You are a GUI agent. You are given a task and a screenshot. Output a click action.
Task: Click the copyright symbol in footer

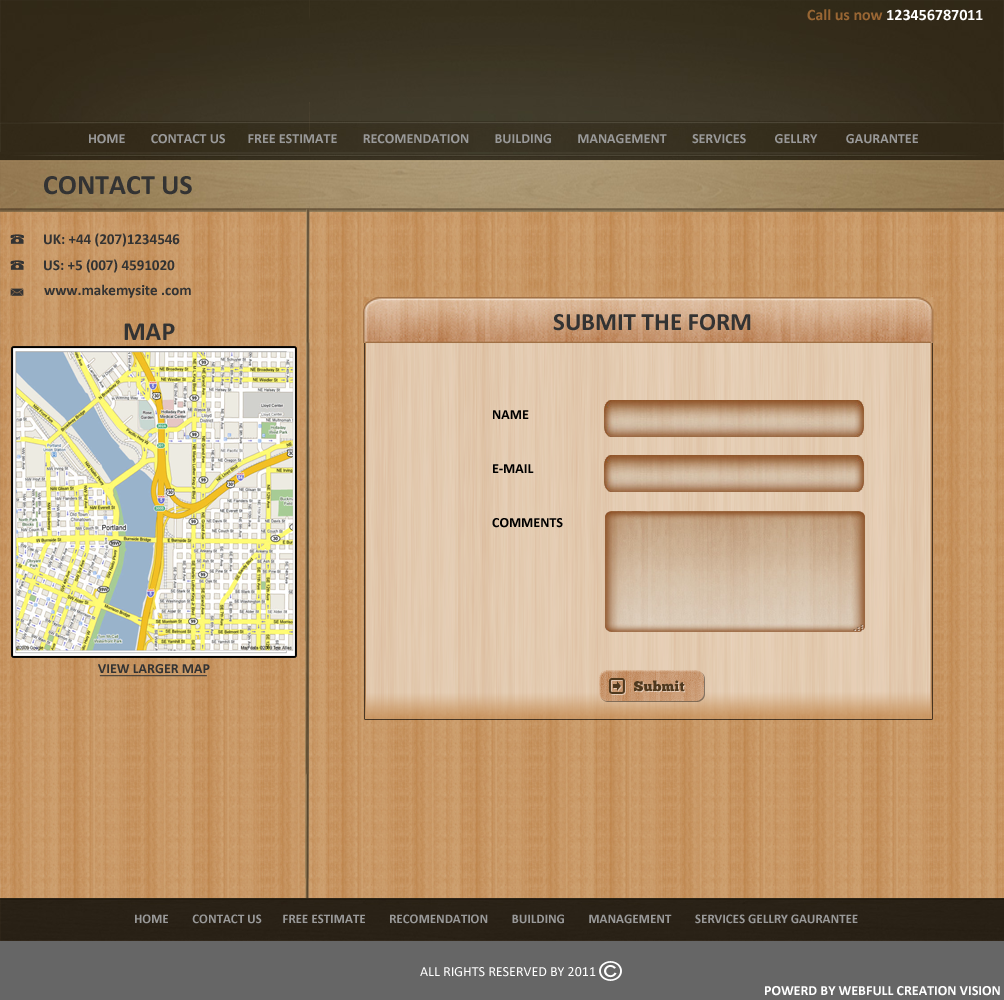point(610,971)
